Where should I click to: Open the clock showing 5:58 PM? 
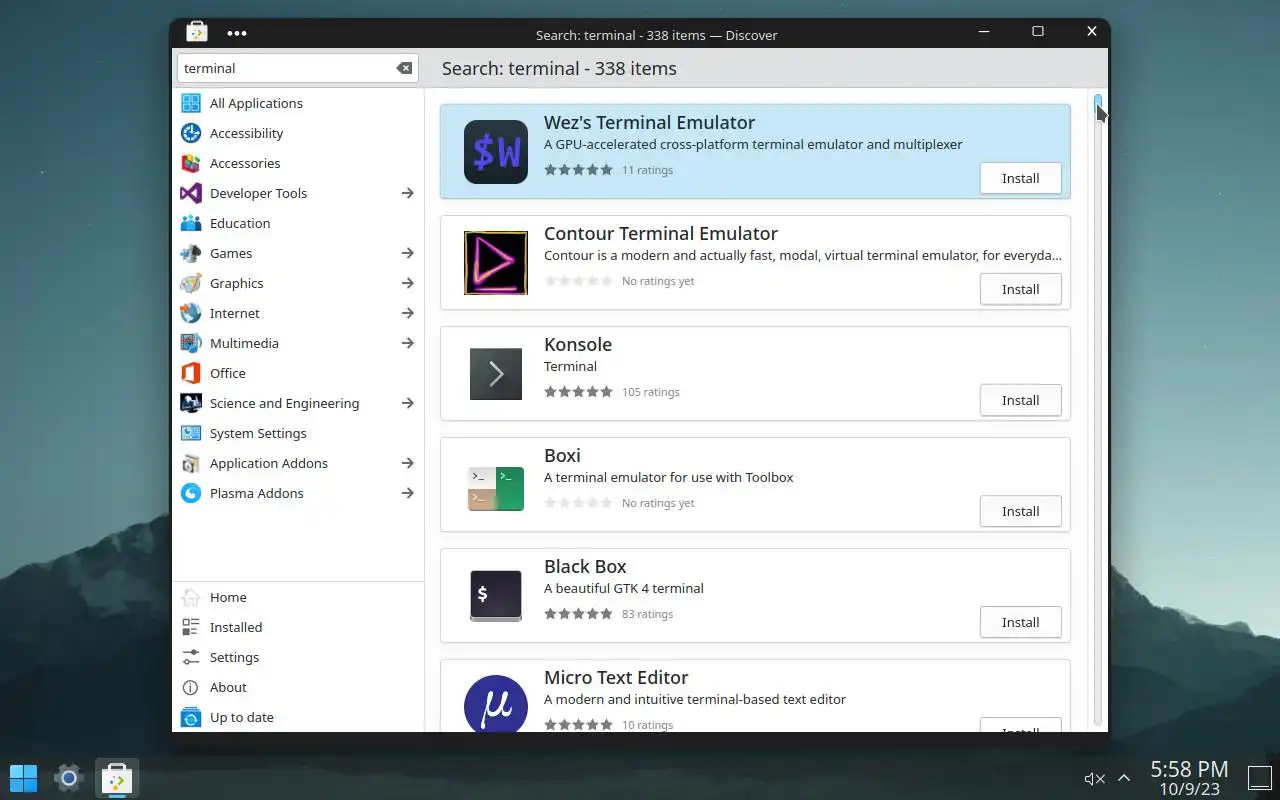(1189, 777)
